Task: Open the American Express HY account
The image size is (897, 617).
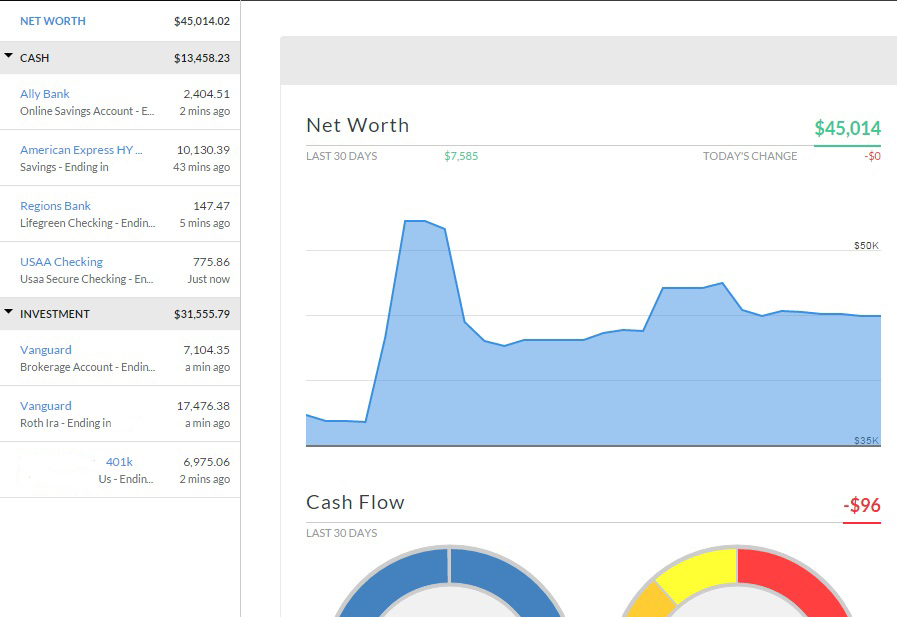Action: point(81,150)
